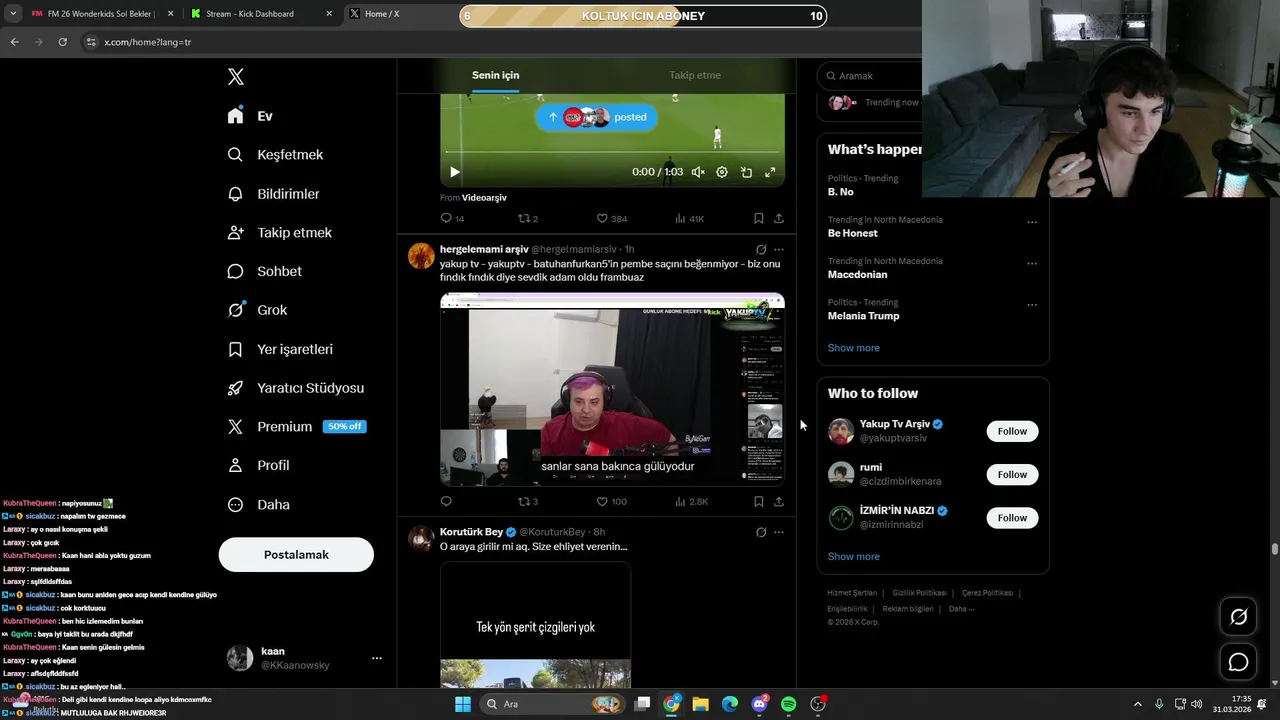Open Profil page
The image size is (1280, 720).
[258, 466]
